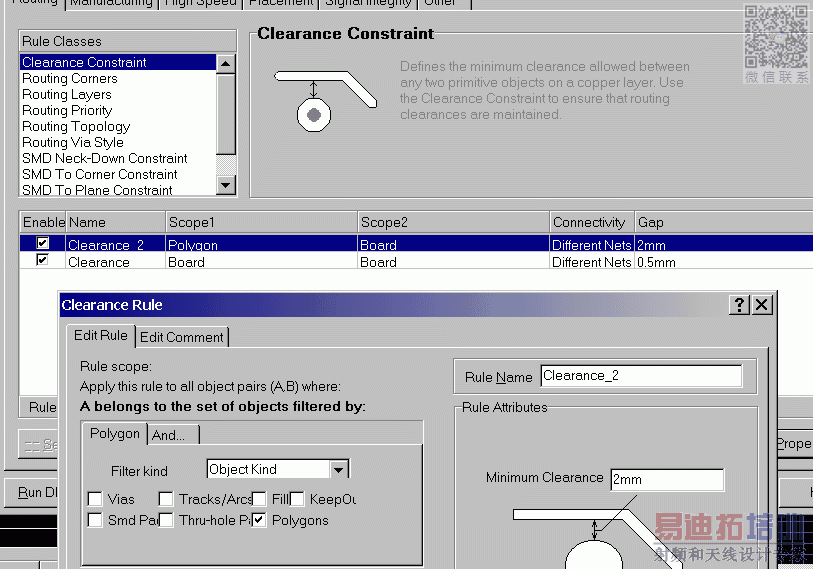Viewport: 813px width, 569px height.
Task: Click the Rule Classes scrollbar thumb
Action: point(226,114)
